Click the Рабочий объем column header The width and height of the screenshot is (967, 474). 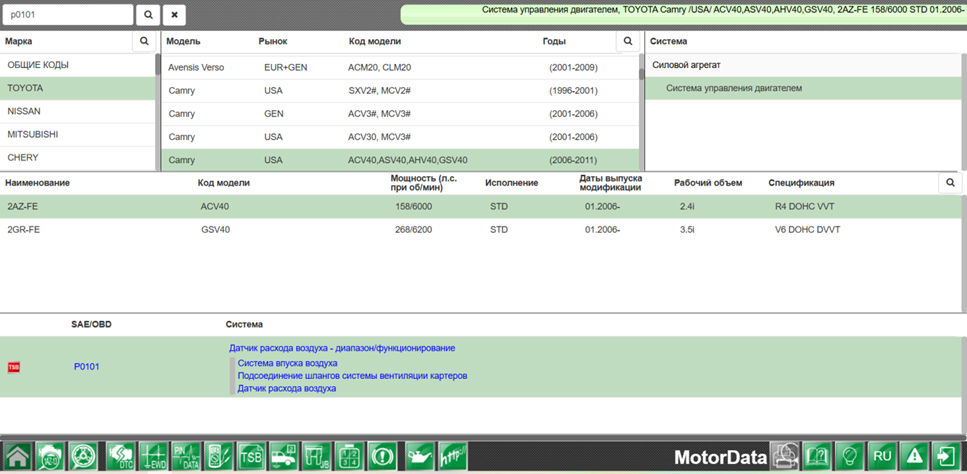click(708, 183)
